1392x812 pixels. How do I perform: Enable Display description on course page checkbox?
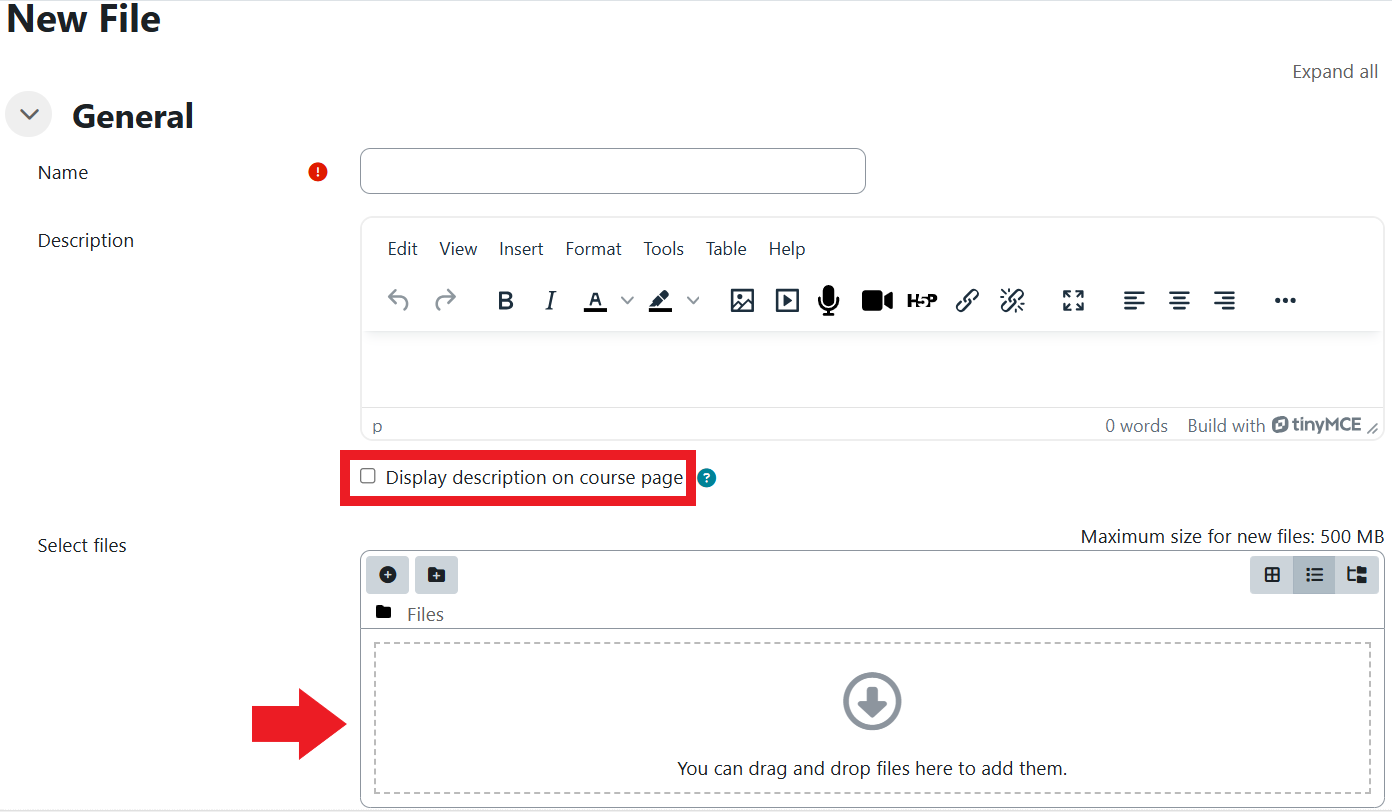tap(368, 477)
